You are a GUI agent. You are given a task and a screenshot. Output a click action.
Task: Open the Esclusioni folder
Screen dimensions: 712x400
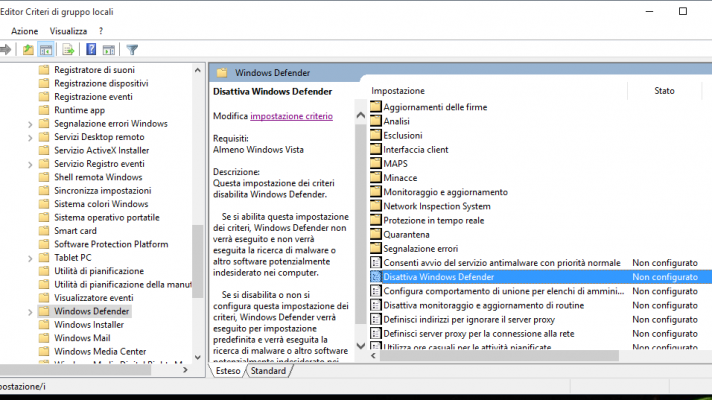(x=396, y=135)
